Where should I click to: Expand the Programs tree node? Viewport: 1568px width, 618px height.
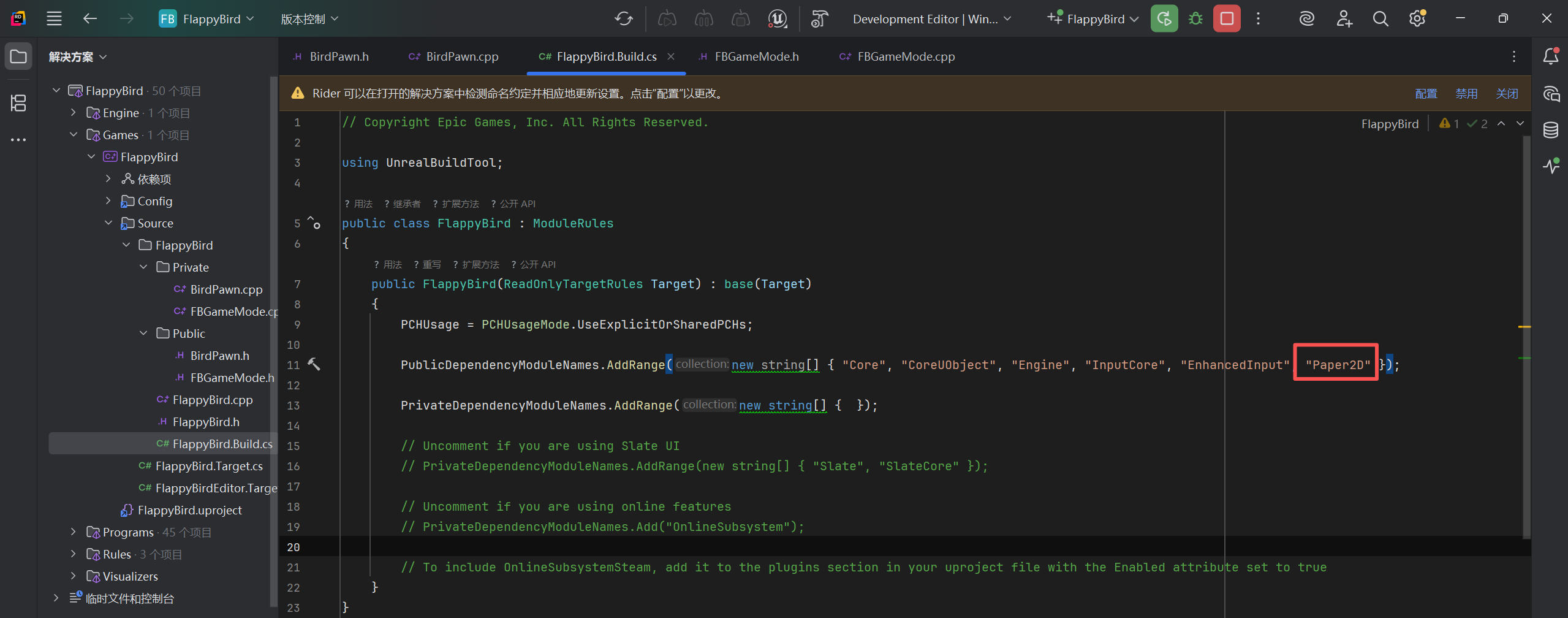[73, 532]
